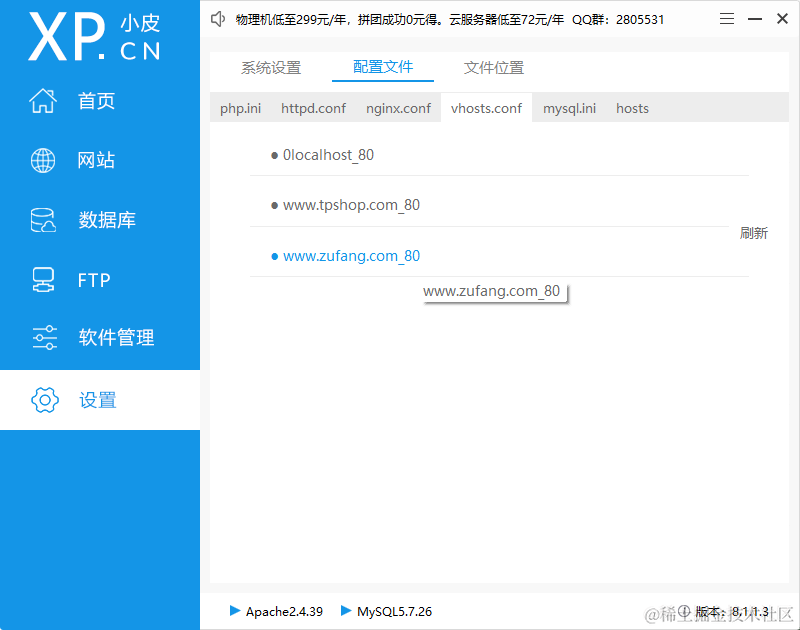Open the 数据库 database panel
Image resolution: width=800 pixels, height=630 pixels.
[x=75, y=220]
